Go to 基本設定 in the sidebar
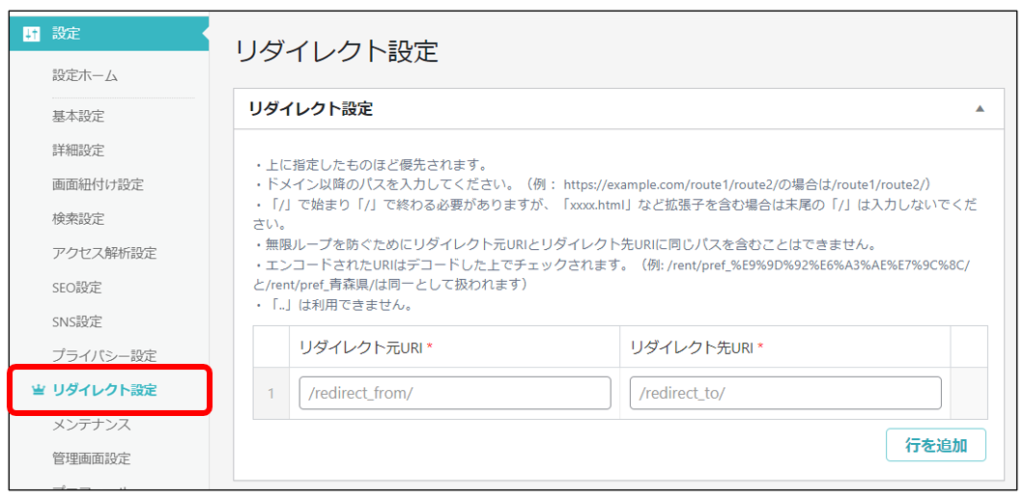Viewport: 1024px width, 499px height. pos(78,116)
